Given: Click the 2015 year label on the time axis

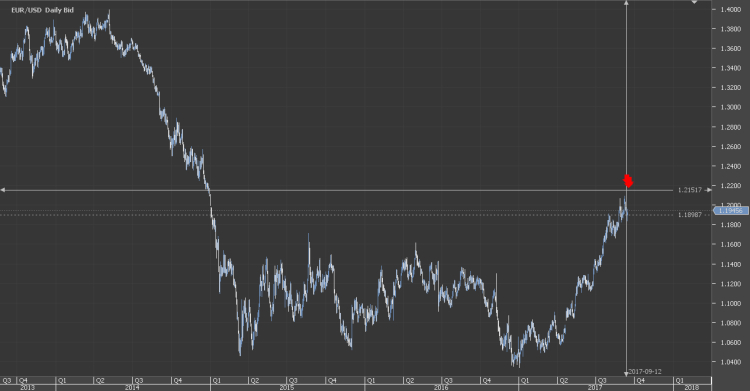Looking at the screenshot, I should (x=287, y=387).
